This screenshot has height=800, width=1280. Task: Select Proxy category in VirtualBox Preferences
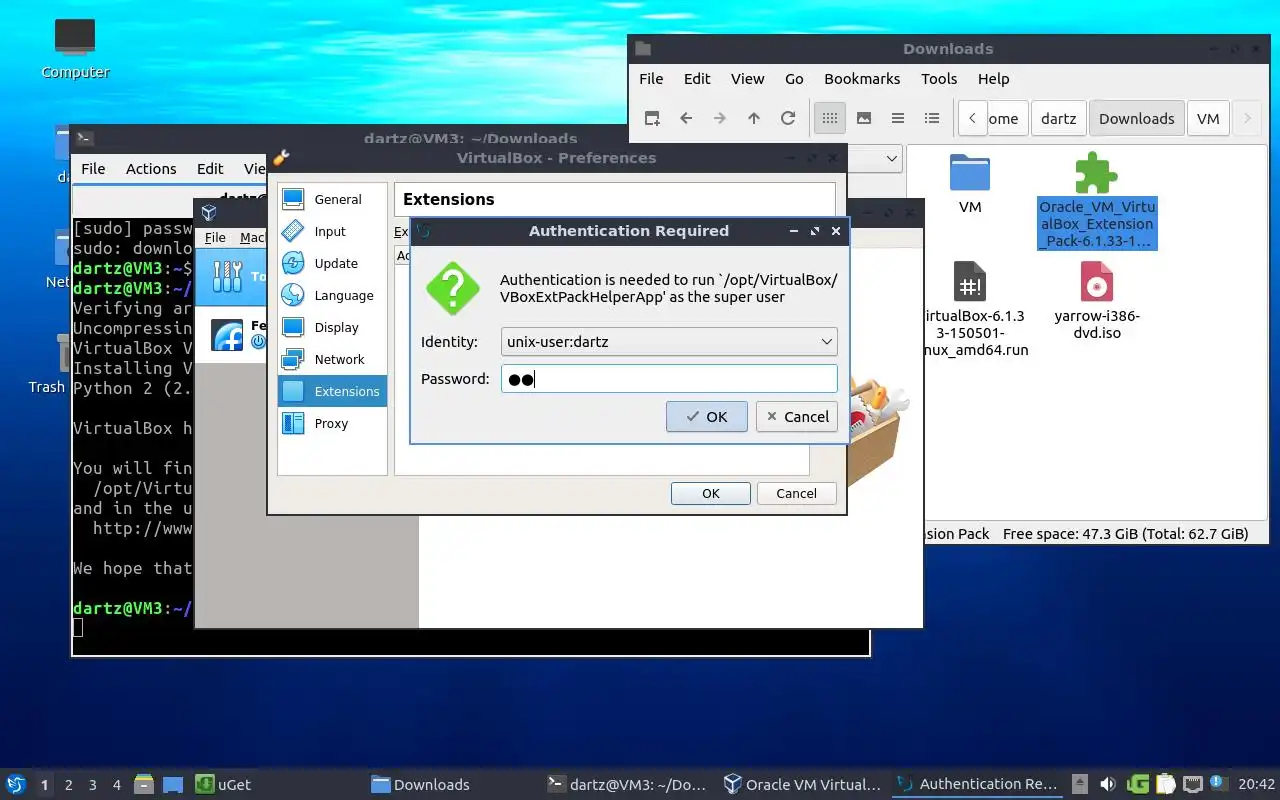(x=332, y=423)
